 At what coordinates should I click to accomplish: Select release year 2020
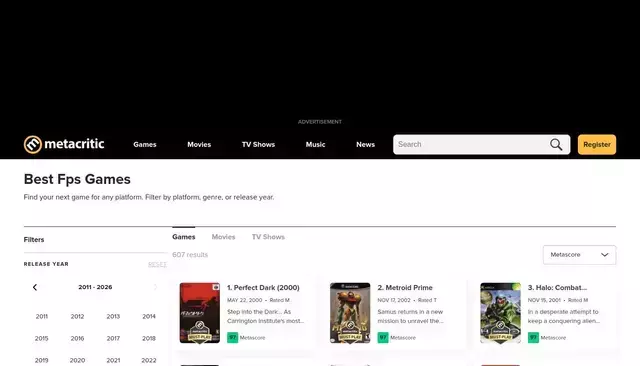77,360
